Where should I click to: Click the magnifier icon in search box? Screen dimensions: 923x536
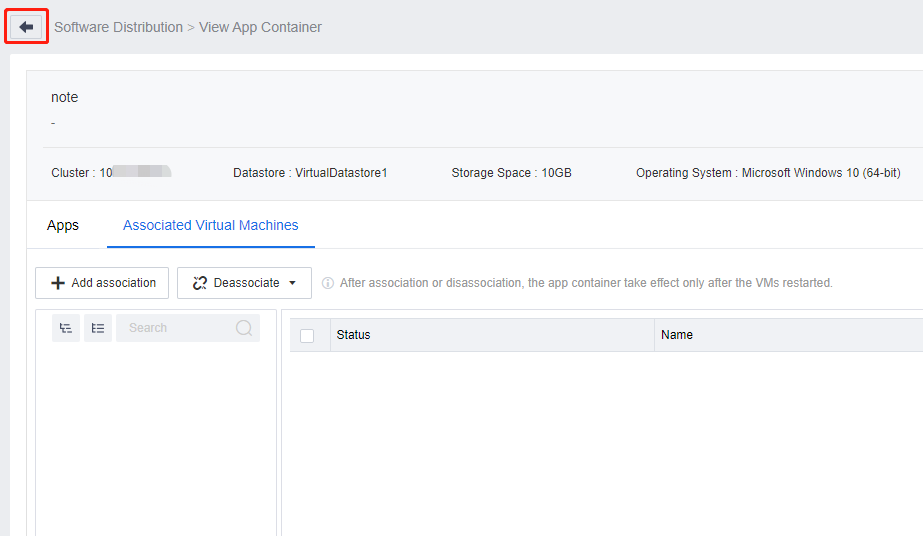[244, 328]
